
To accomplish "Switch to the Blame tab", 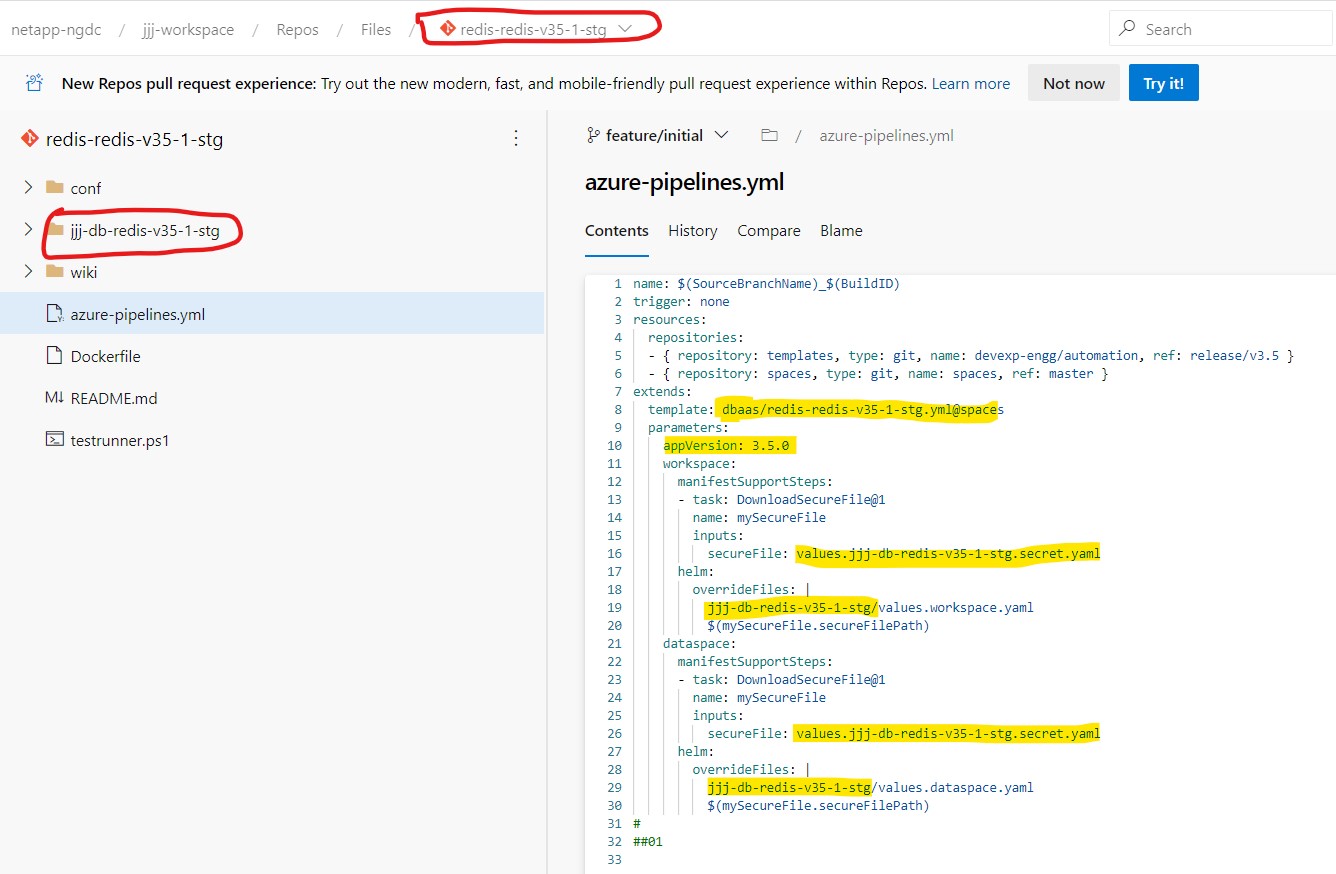I will pos(840,230).
